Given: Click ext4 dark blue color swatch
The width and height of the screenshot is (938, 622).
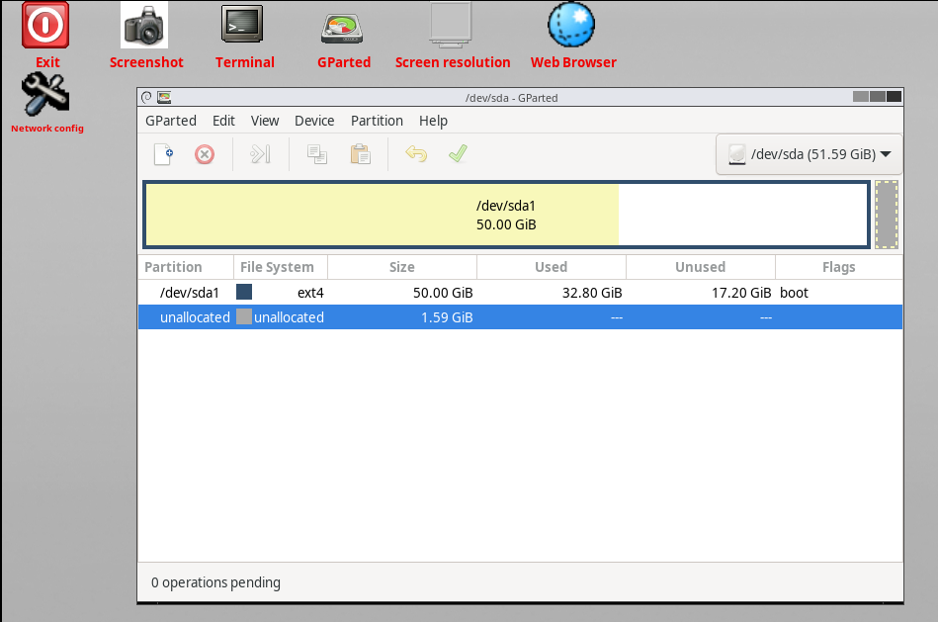Looking at the screenshot, I should pyautogui.click(x=244, y=292).
